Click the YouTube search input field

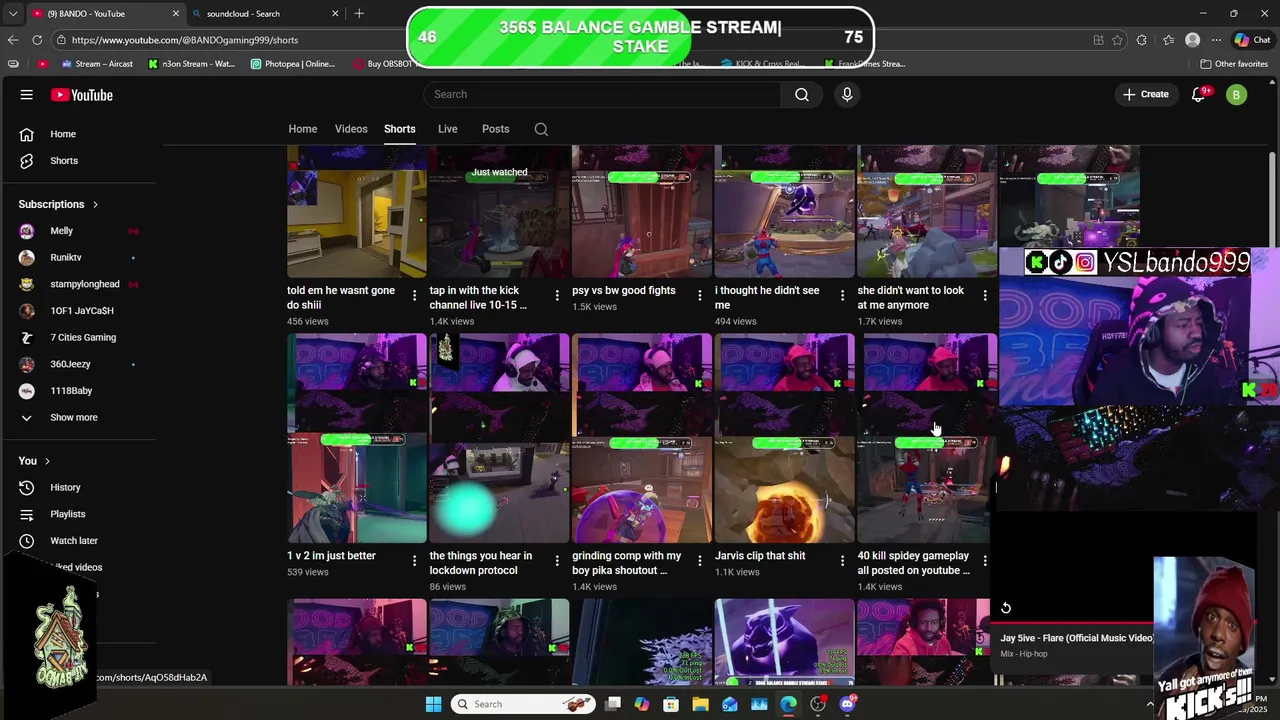[602, 94]
